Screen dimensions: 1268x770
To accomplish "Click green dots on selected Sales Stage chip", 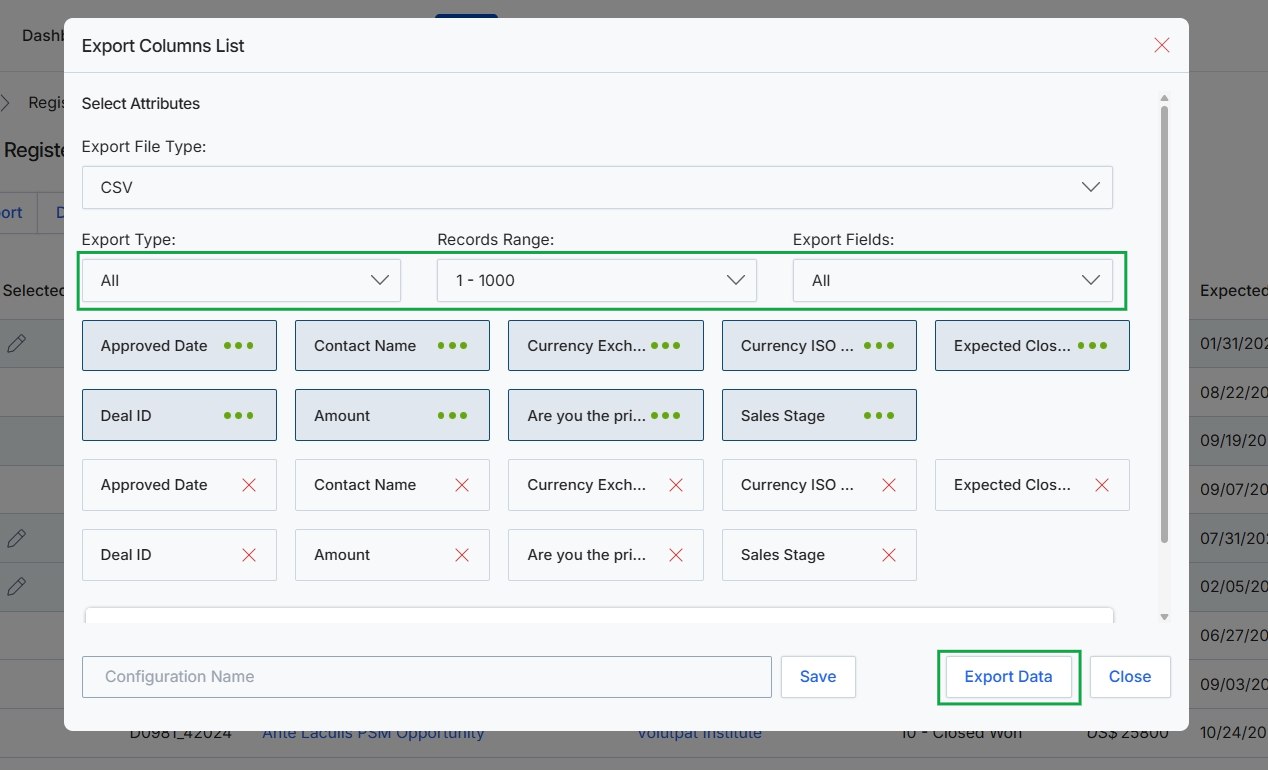I will 879,415.
